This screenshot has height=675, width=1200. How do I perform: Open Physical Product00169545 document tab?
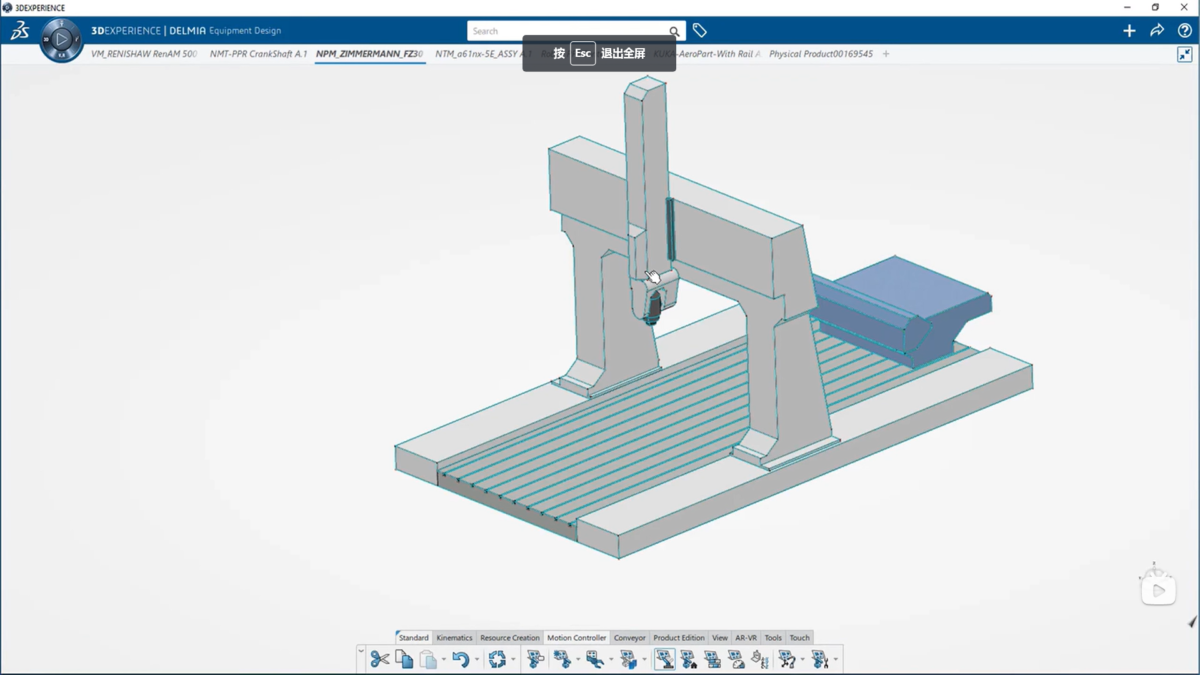pyautogui.click(x=821, y=54)
